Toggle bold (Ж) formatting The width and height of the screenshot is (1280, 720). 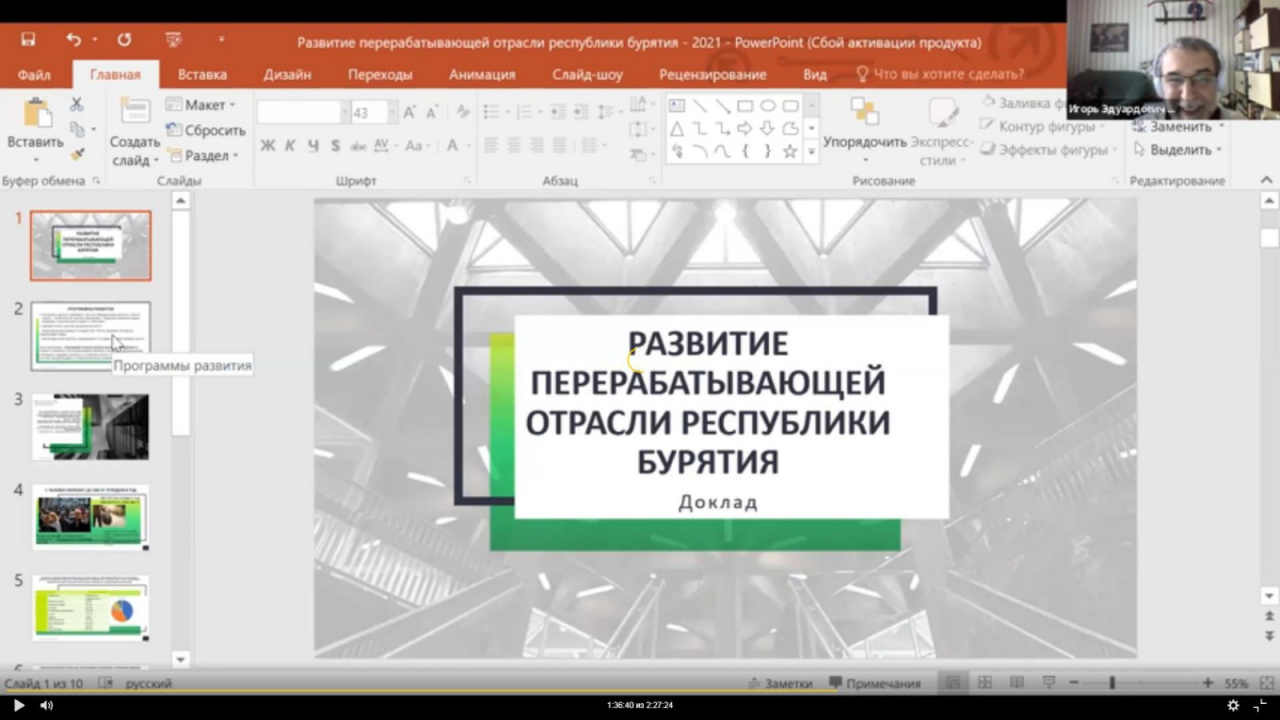[x=267, y=146]
